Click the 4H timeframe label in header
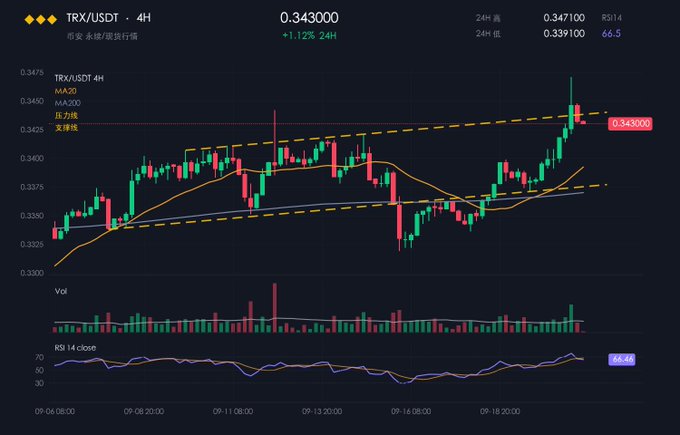Screen dimensions: 680x435 point(144,18)
